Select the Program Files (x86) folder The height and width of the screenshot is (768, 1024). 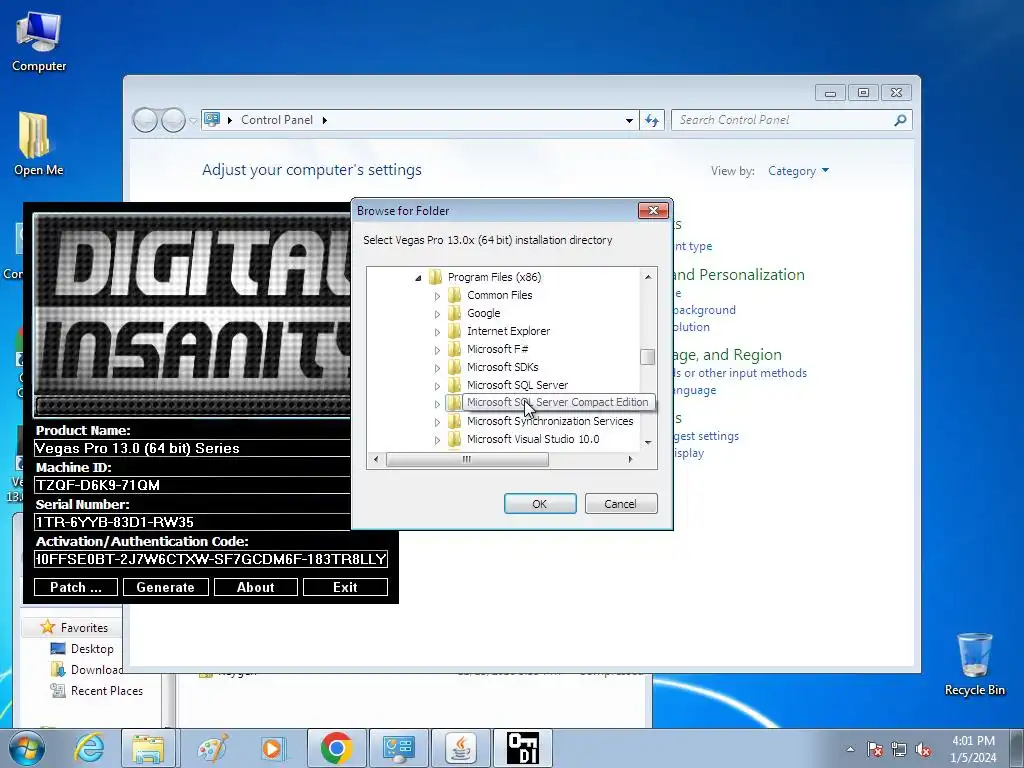click(494, 277)
